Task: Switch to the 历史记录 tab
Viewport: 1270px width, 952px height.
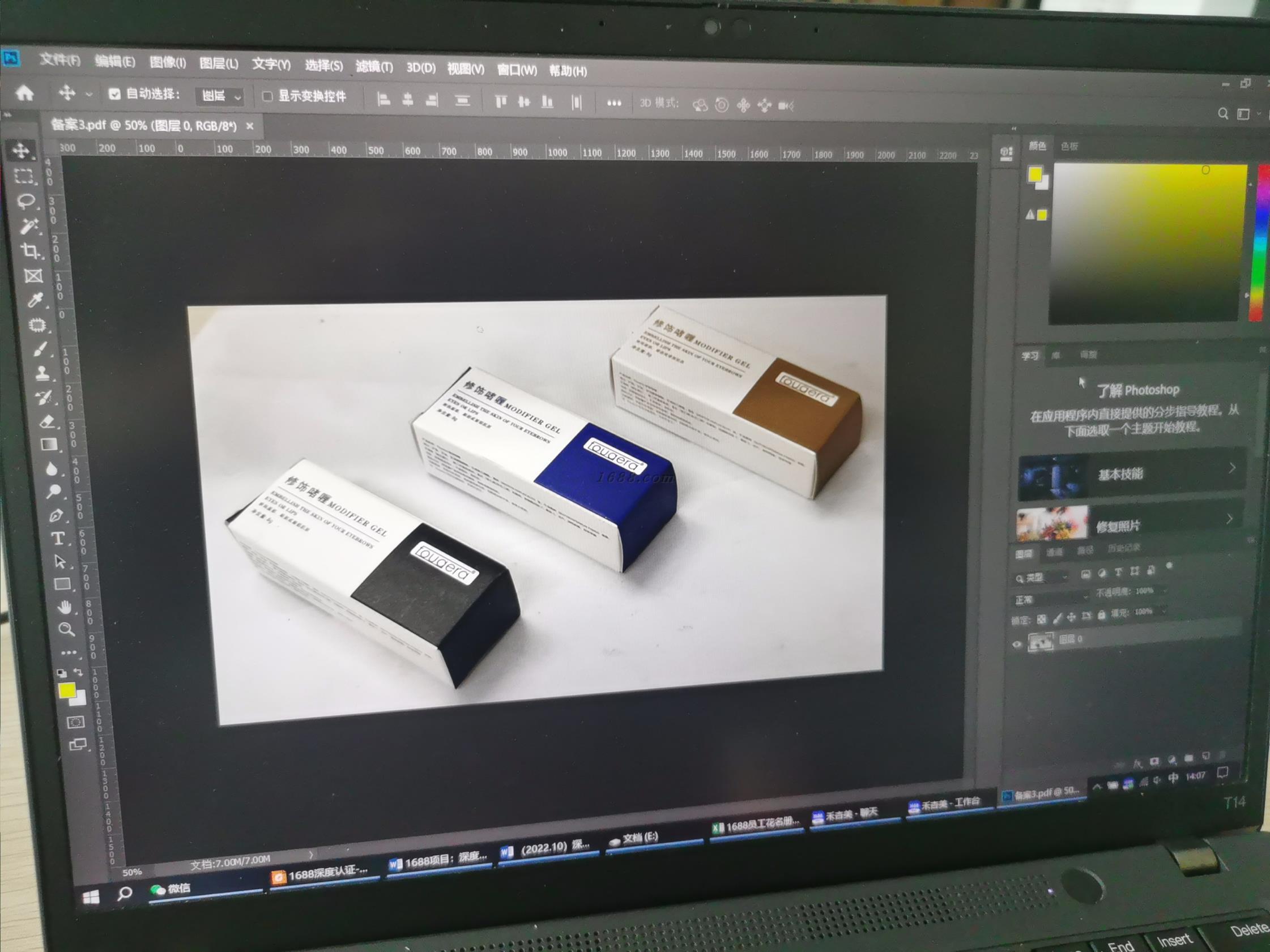Action: point(1124,548)
